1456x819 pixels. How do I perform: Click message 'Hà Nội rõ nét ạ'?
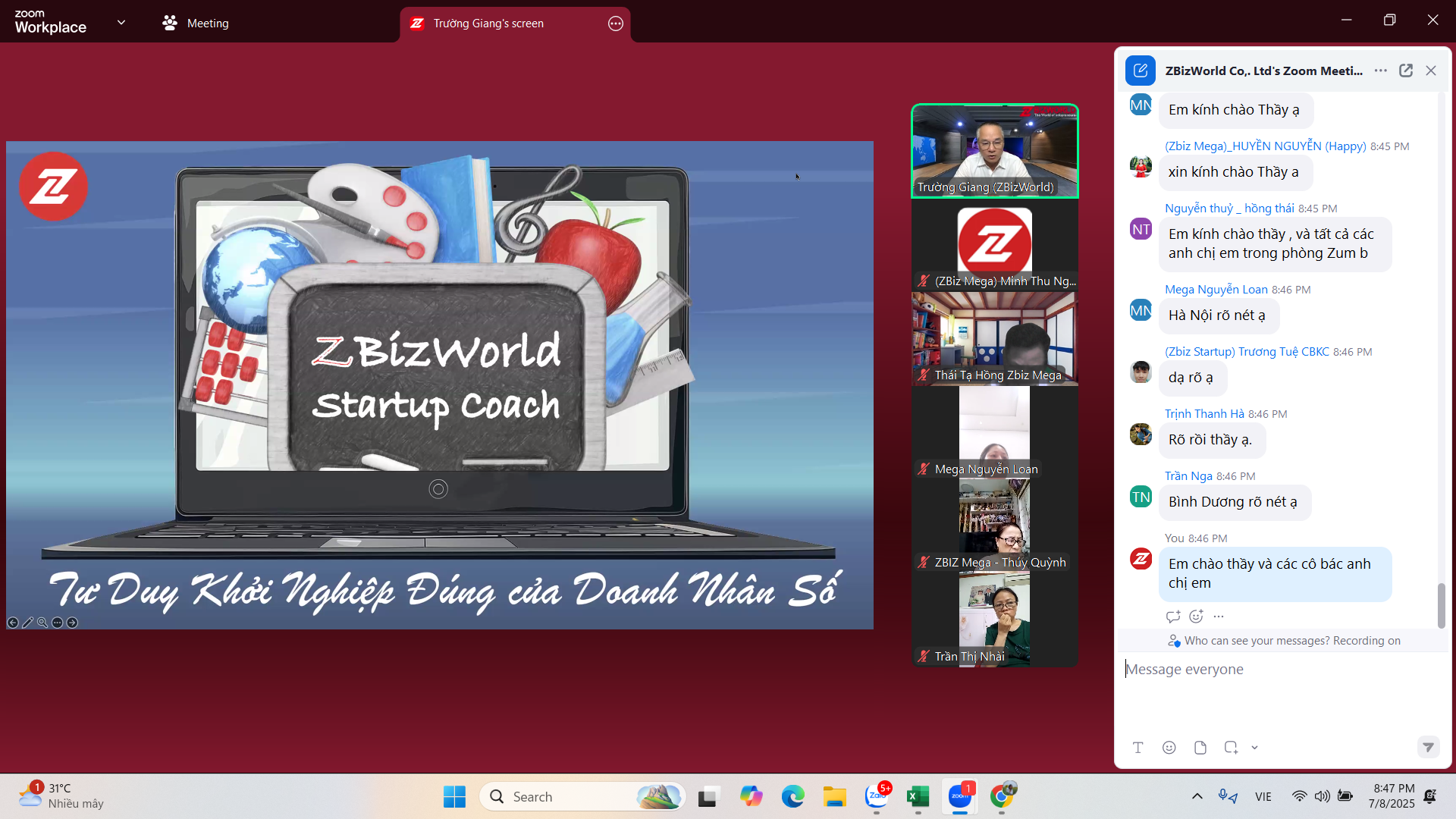pyautogui.click(x=1217, y=315)
